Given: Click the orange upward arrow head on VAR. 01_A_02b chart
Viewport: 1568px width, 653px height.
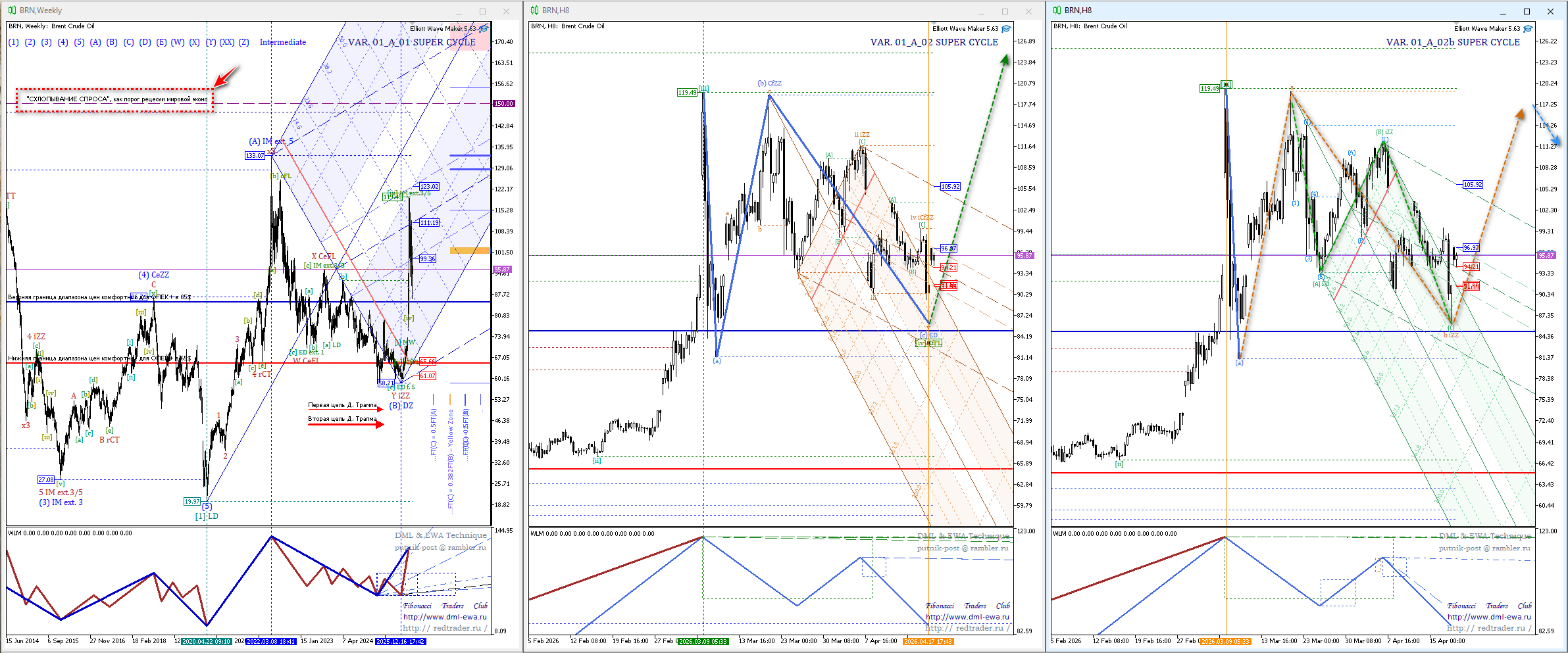Looking at the screenshot, I should [x=1519, y=114].
